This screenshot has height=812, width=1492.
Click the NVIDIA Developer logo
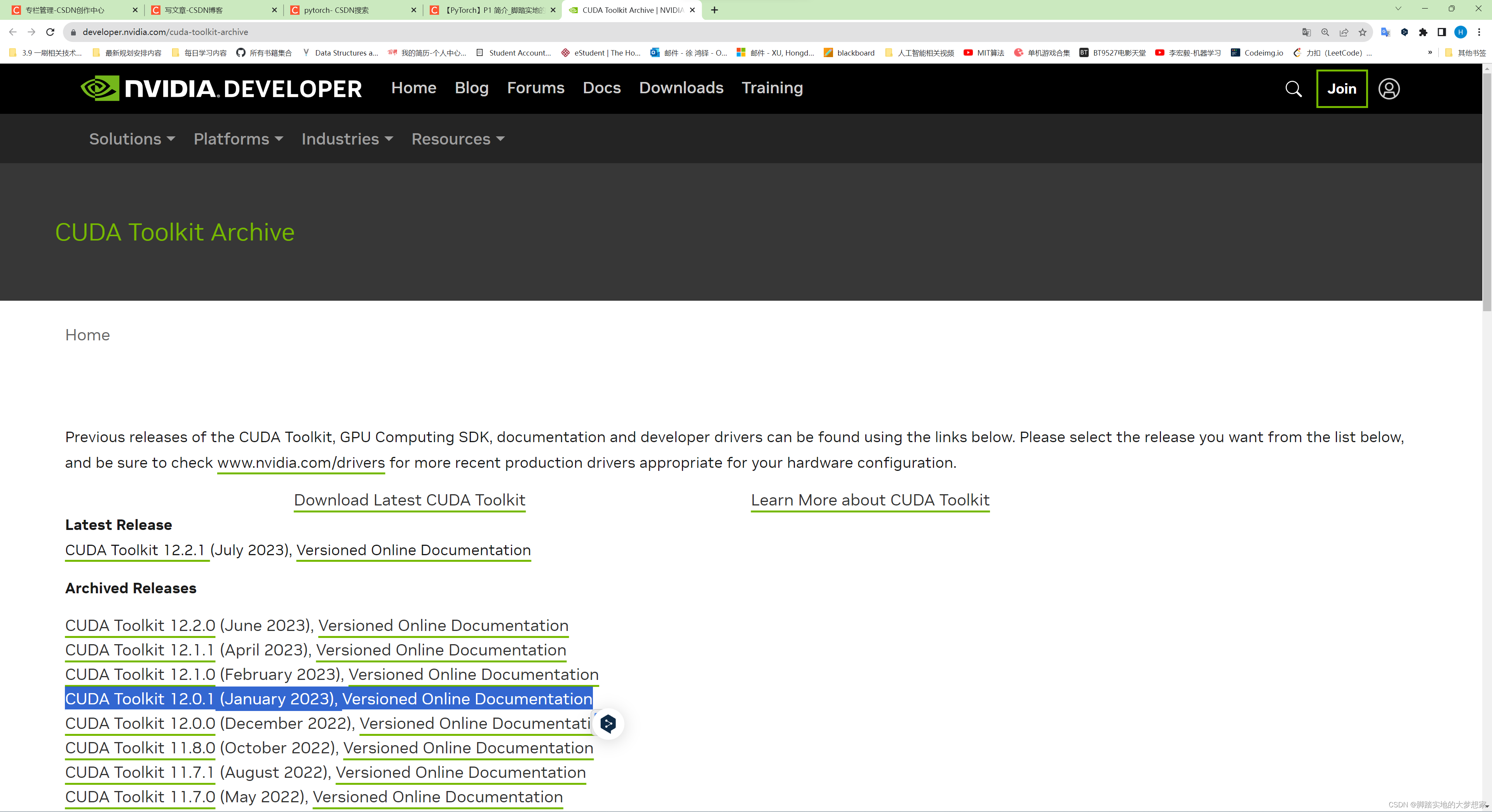point(221,88)
